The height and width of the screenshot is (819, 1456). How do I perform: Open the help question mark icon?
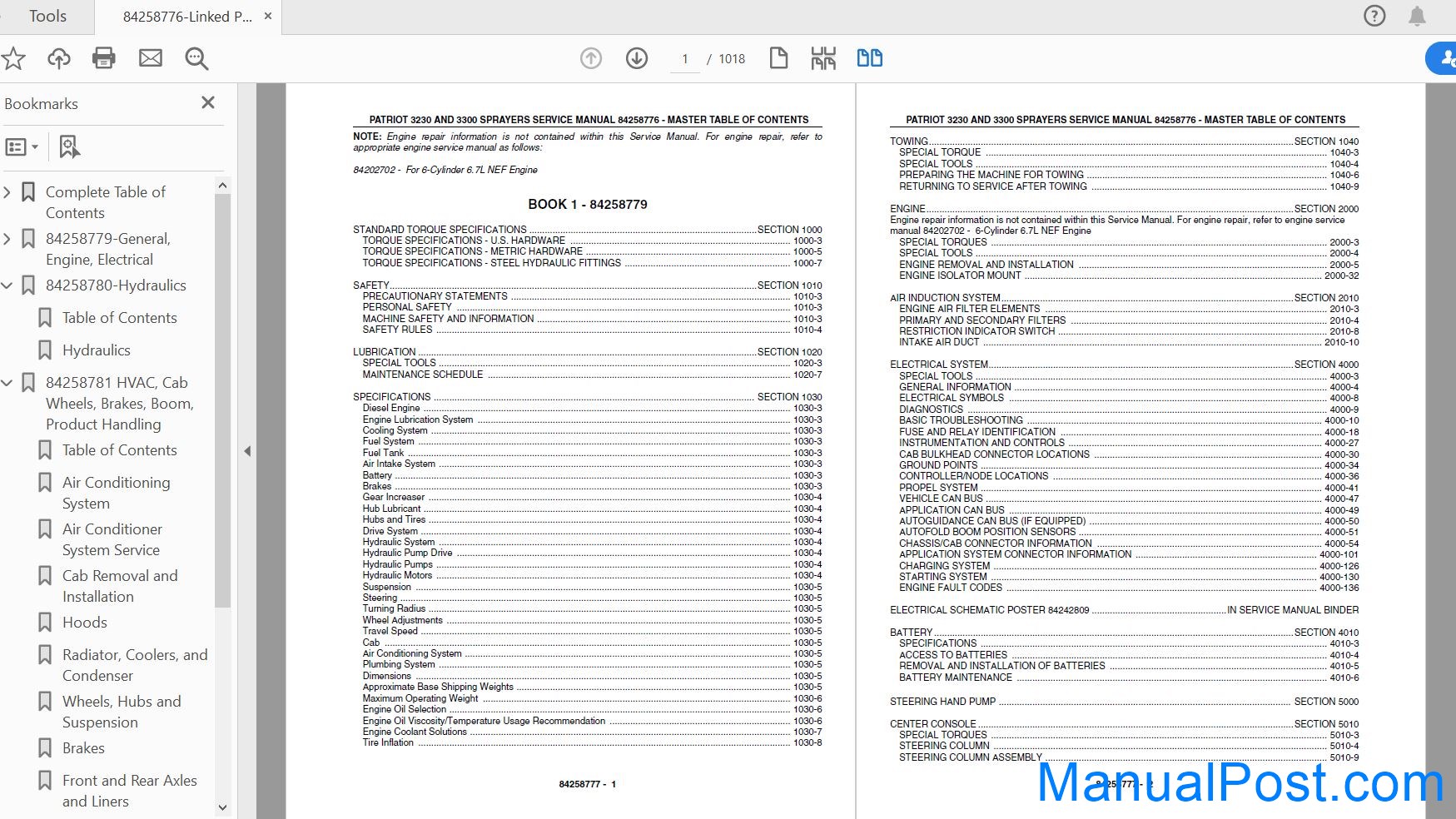coord(1374,16)
